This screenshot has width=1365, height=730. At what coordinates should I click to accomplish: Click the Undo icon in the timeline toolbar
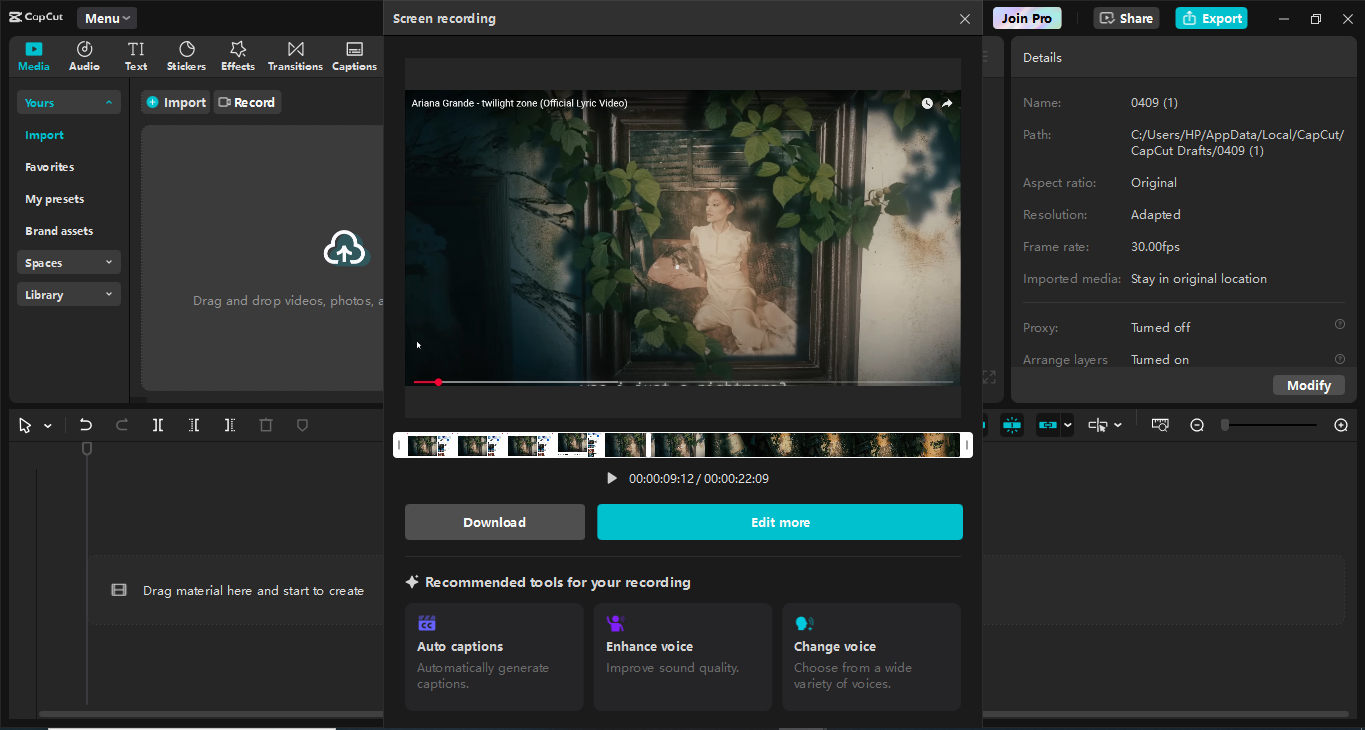(x=85, y=424)
